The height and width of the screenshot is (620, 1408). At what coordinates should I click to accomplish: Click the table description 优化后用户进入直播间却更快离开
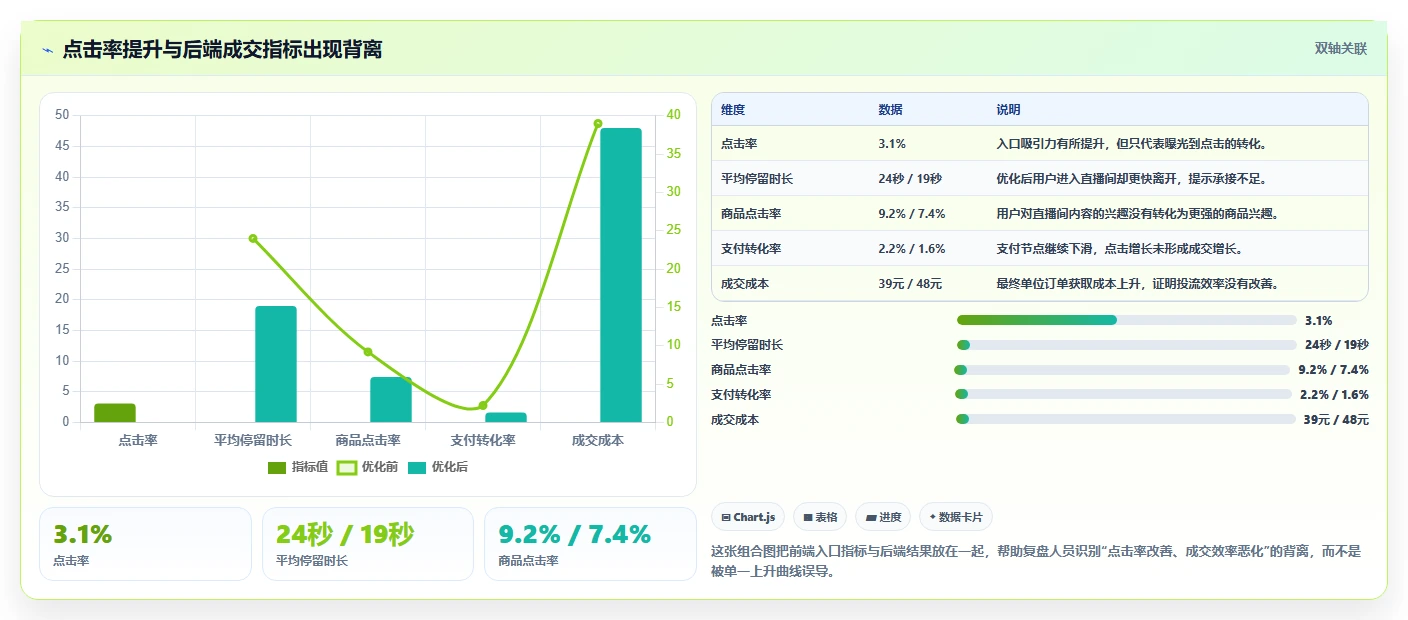(x=1132, y=179)
